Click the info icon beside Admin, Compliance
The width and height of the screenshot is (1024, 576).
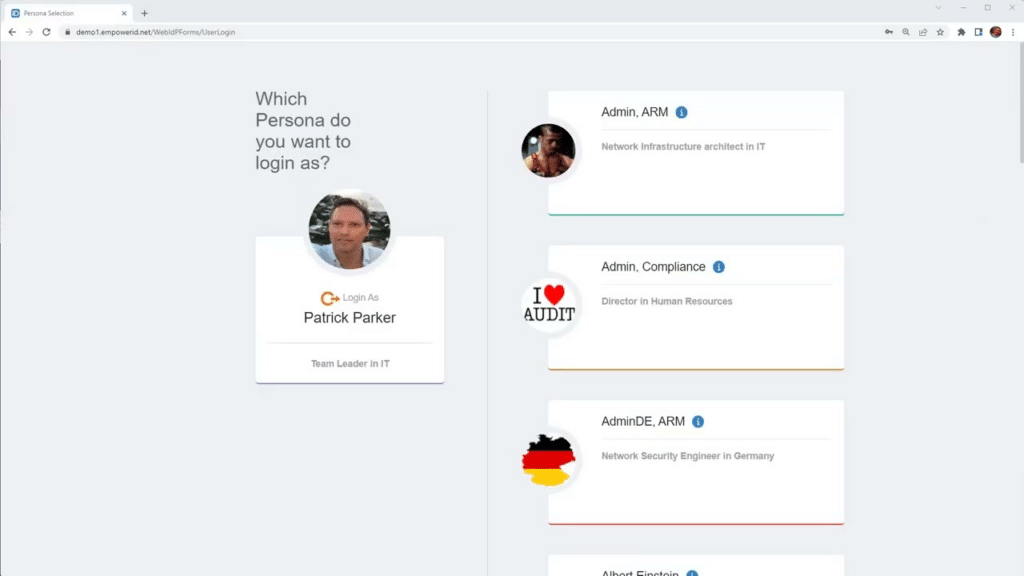point(719,267)
